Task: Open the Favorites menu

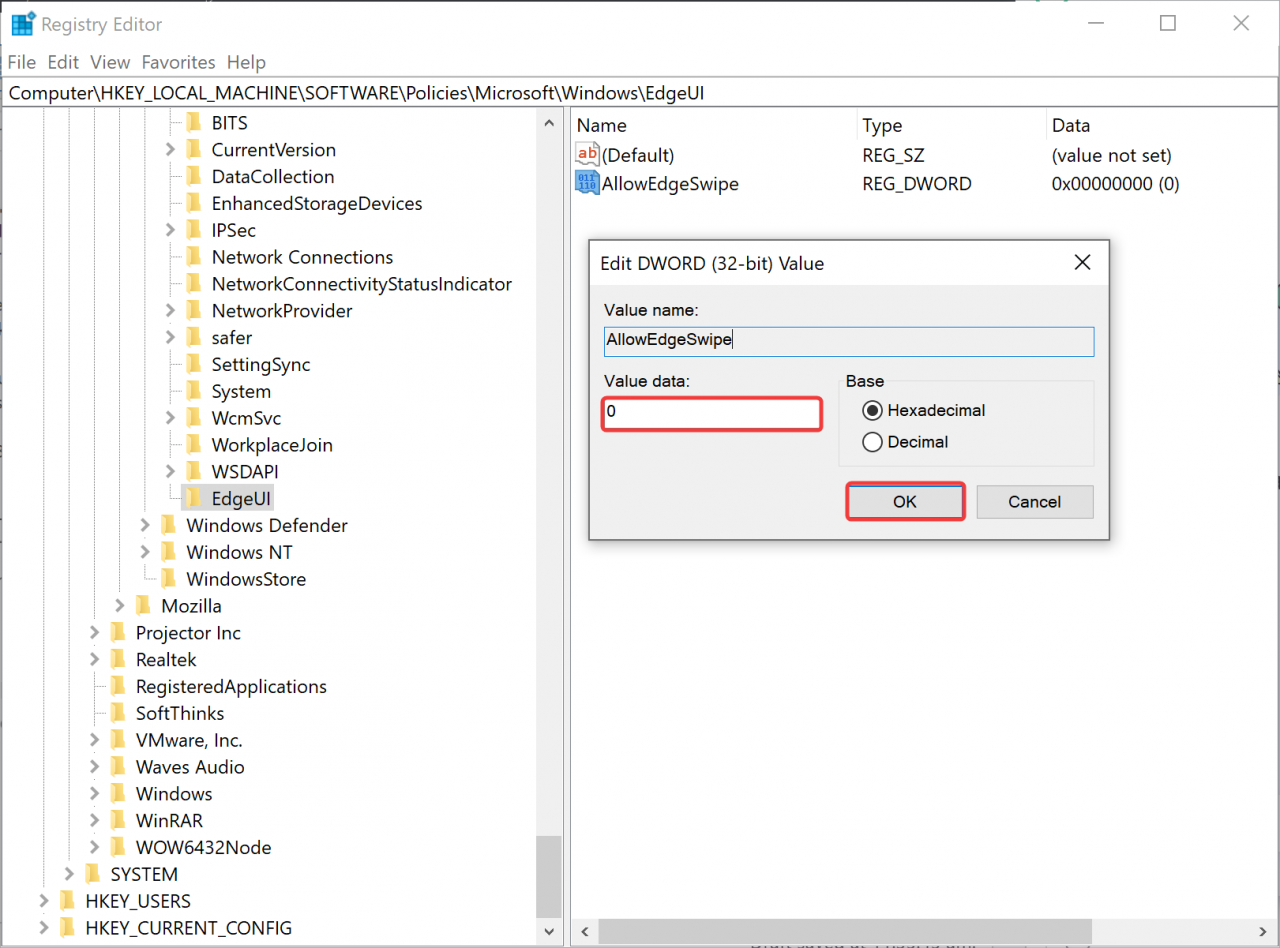Action: (178, 62)
